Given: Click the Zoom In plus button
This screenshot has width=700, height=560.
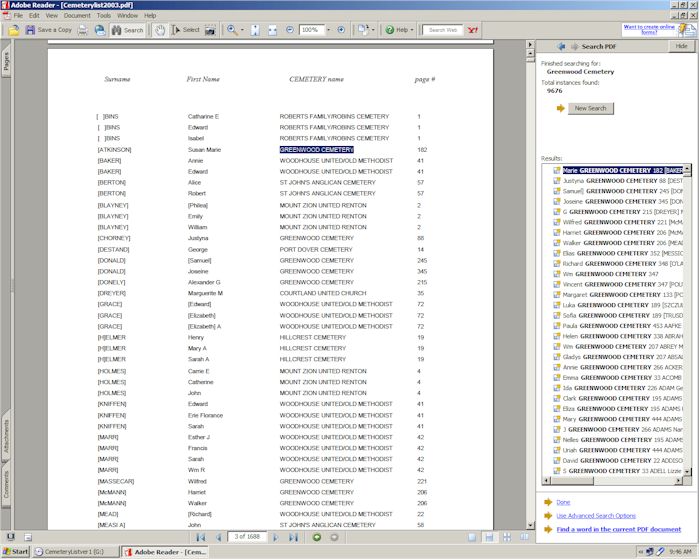Looking at the screenshot, I should click(x=341, y=30).
